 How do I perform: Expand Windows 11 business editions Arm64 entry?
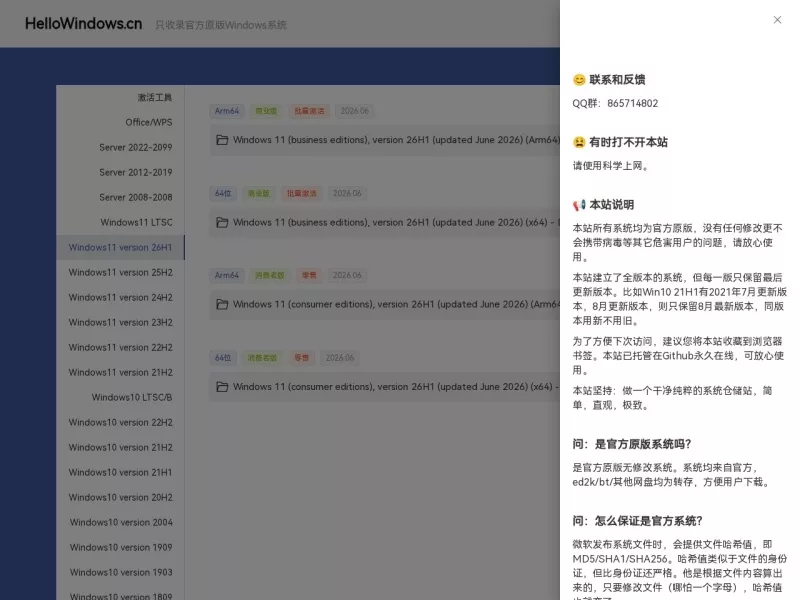coord(385,140)
